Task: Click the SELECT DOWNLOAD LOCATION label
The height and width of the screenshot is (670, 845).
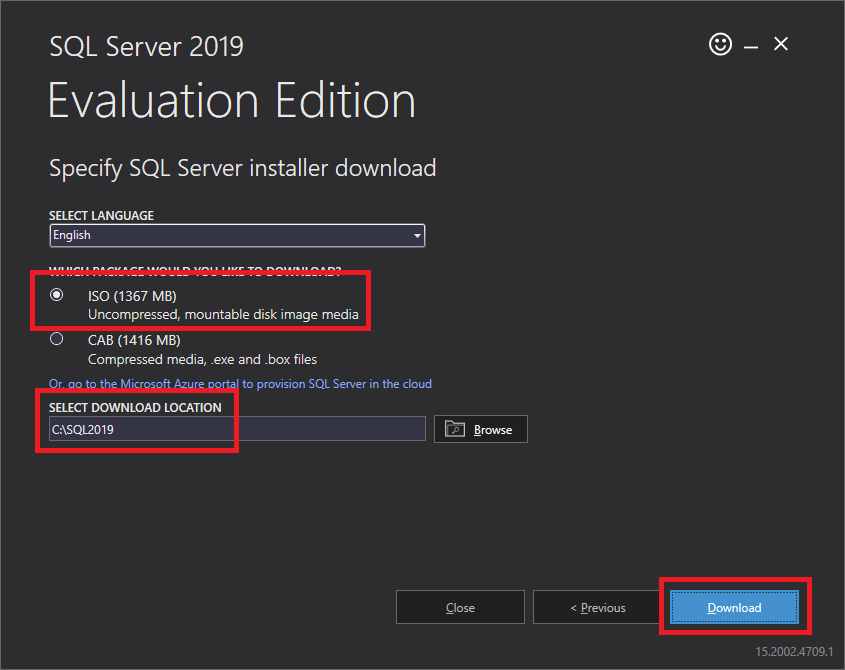Action: (135, 407)
